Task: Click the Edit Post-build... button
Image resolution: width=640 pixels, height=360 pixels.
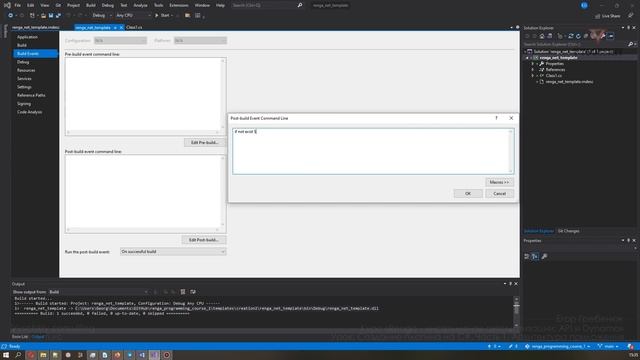Action: pyautogui.click(x=204, y=240)
